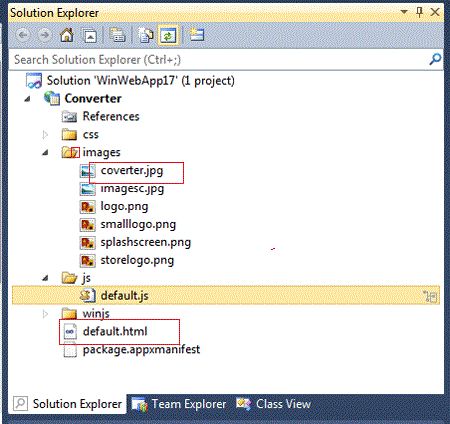
Task: Click the Collapse All toolbar icon
Action: point(90,35)
